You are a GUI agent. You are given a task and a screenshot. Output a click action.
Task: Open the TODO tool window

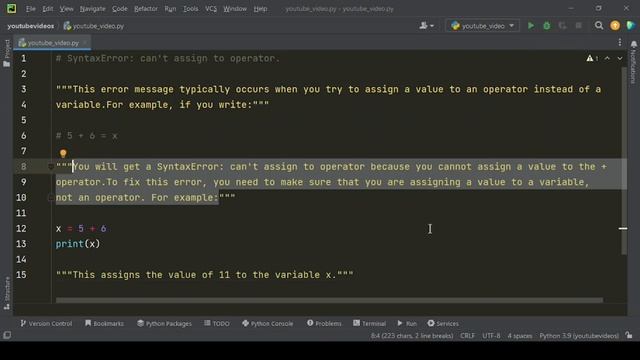(x=217, y=323)
